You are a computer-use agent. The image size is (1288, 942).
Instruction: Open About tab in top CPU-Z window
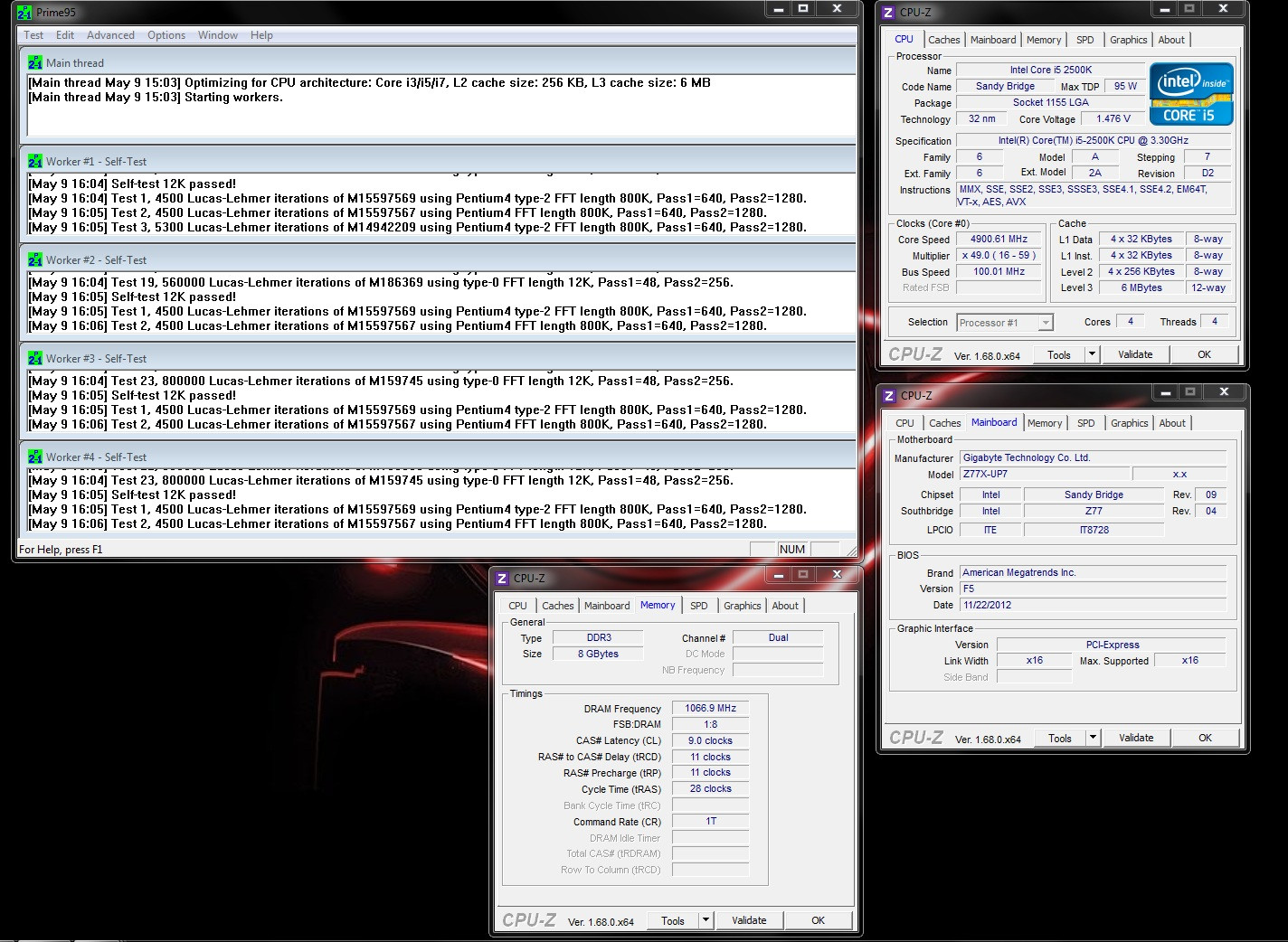pos(1171,40)
